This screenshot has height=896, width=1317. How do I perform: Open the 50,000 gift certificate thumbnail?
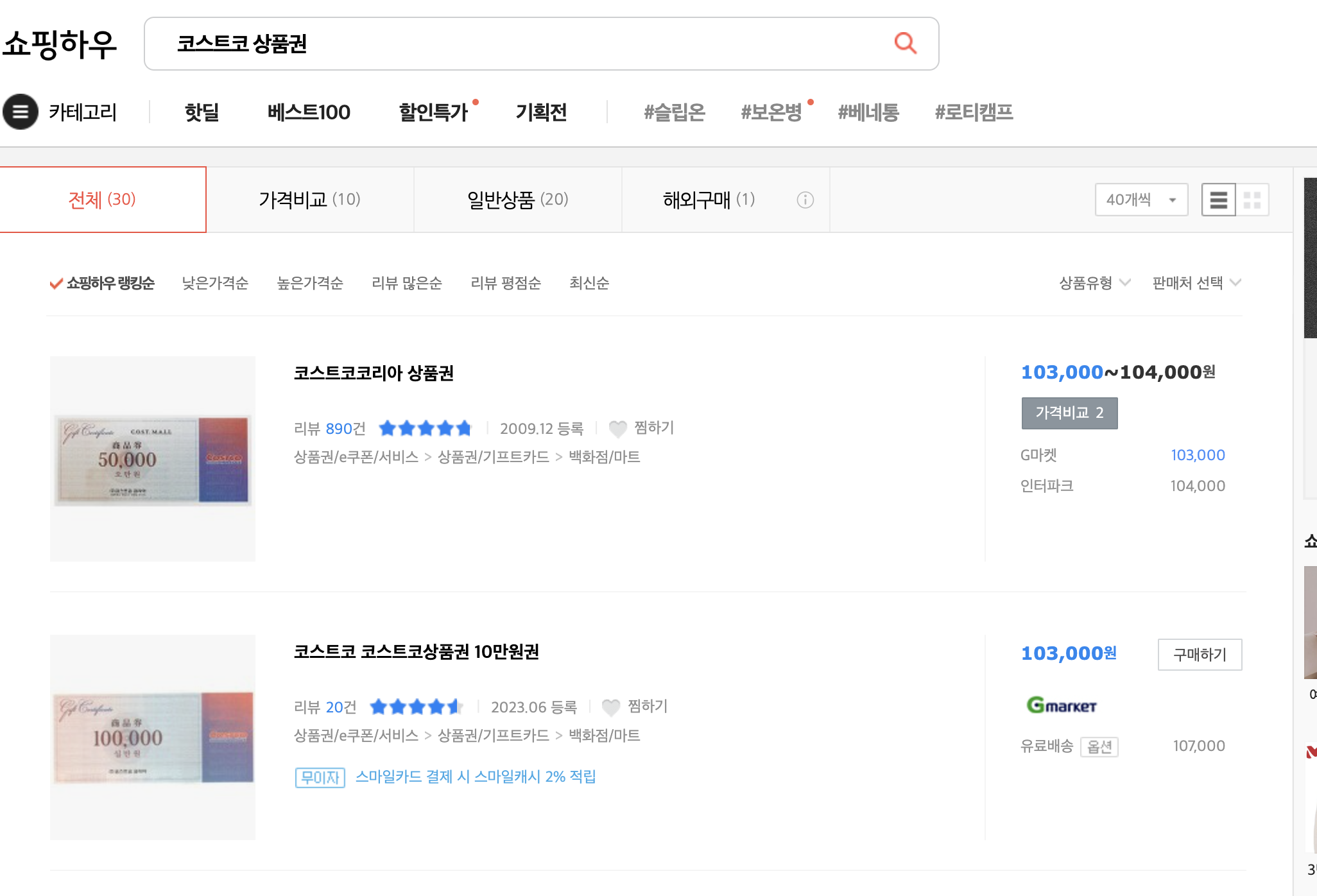pyautogui.click(x=153, y=459)
